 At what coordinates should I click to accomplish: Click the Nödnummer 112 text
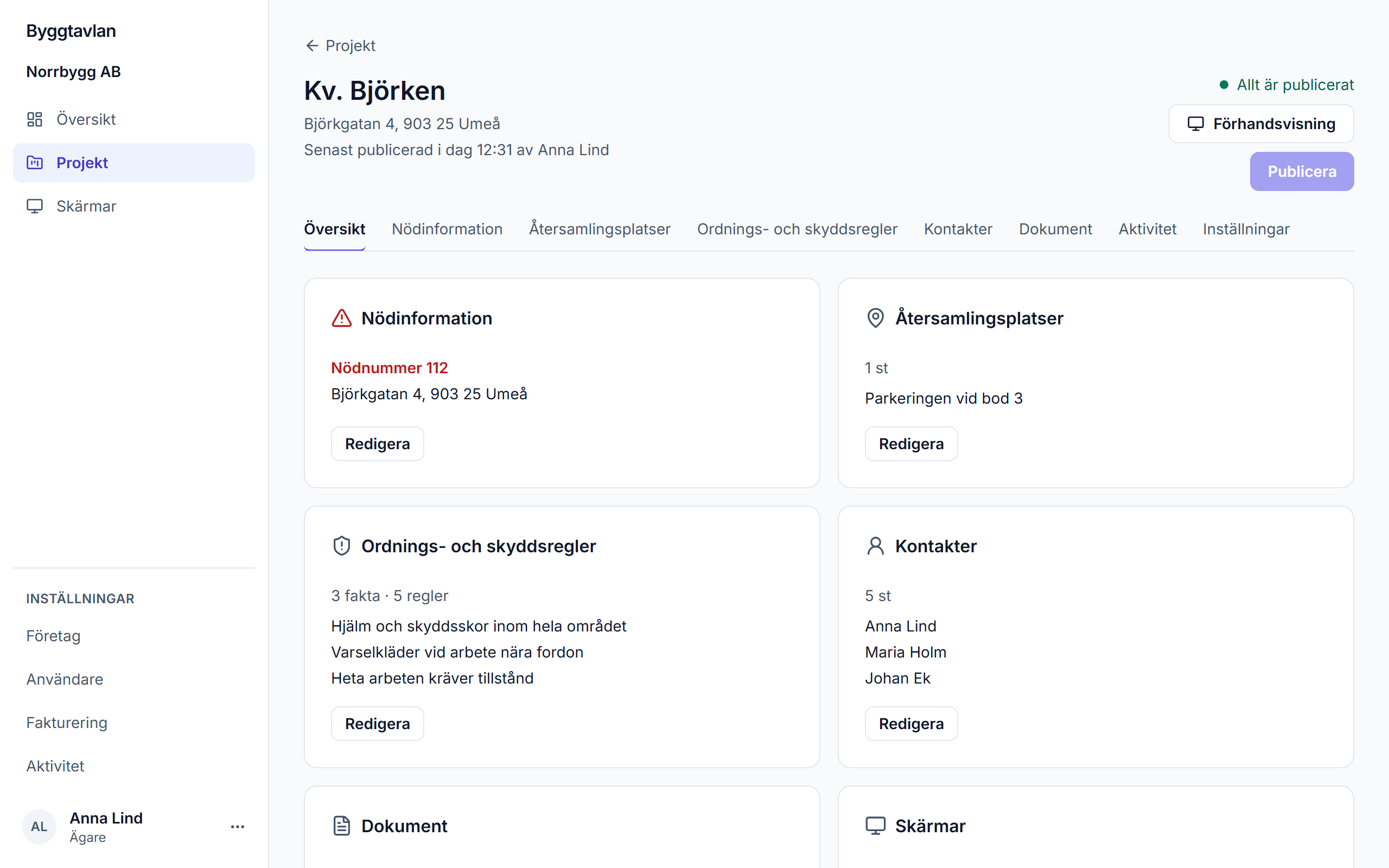point(389,368)
